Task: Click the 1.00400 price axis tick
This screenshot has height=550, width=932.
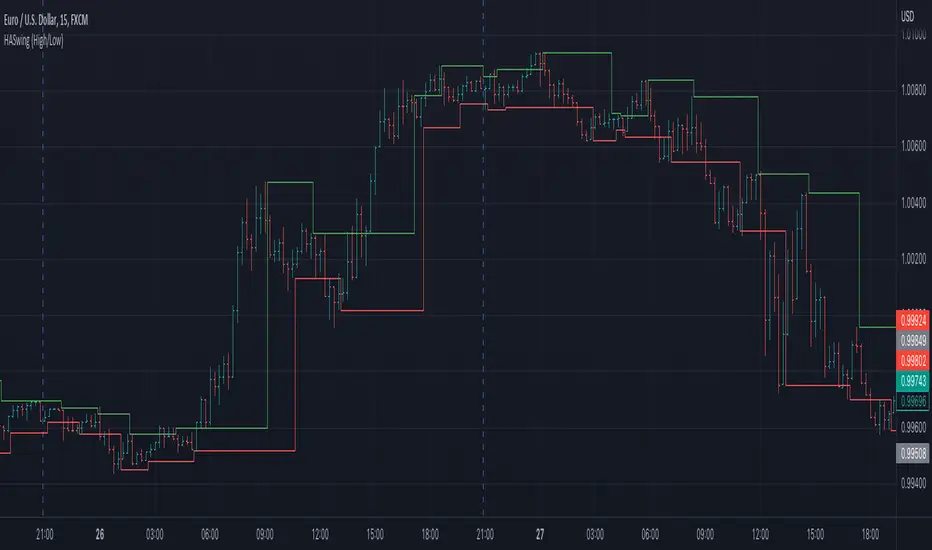Action: point(912,203)
